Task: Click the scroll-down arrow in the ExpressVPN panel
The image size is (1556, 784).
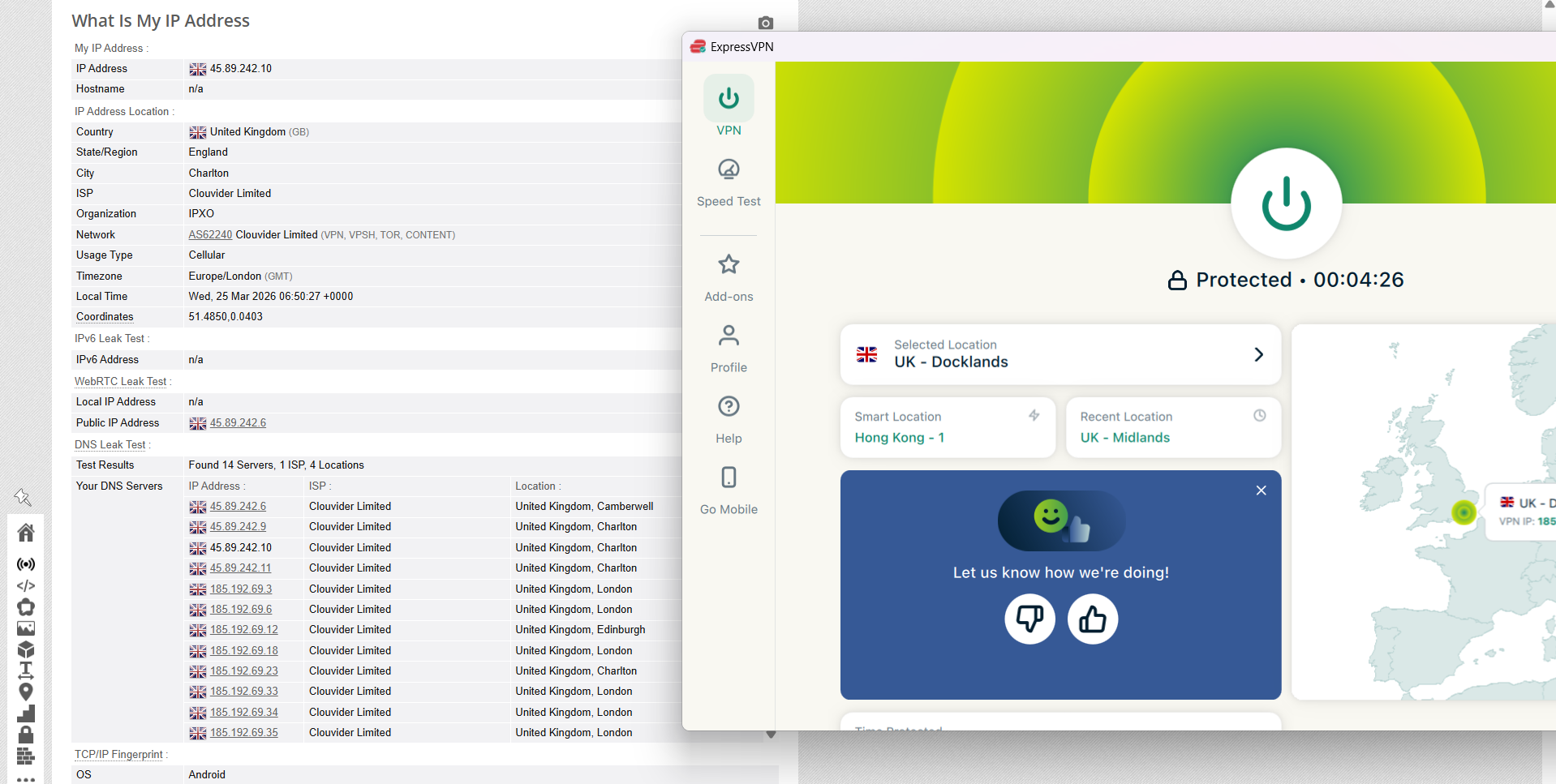Action: tap(771, 734)
